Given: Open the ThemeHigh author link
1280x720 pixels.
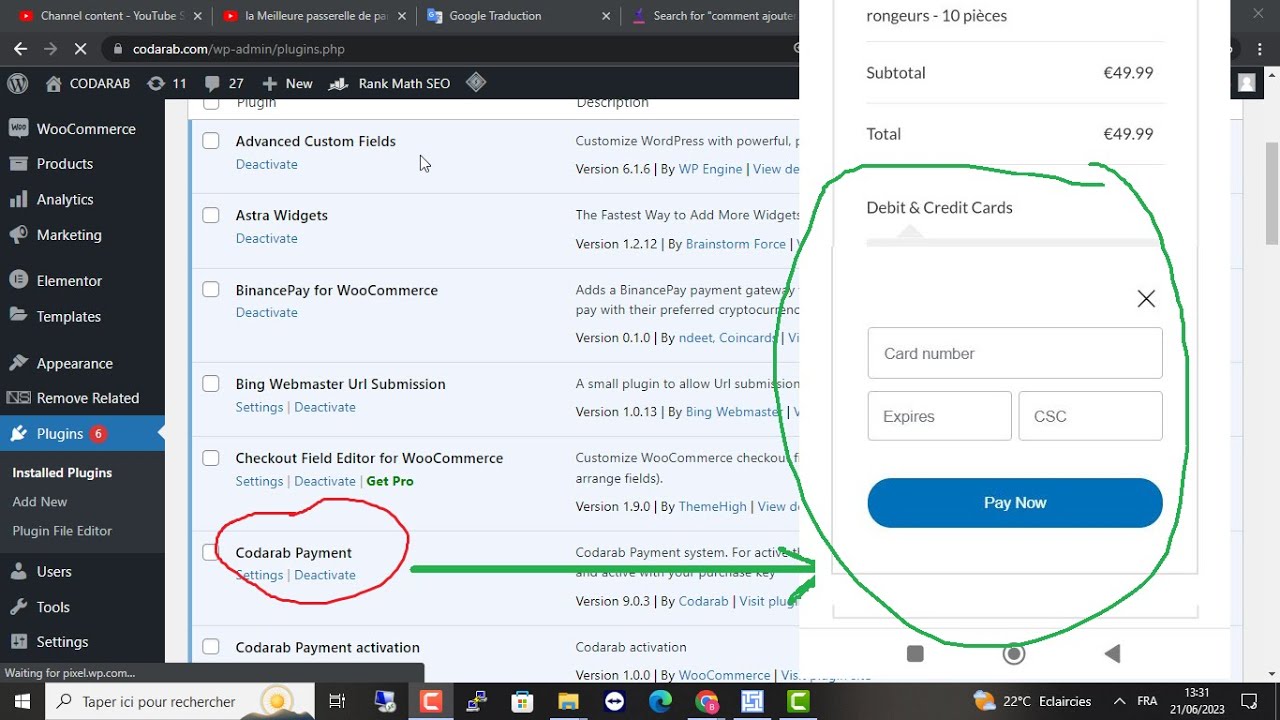Looking at the screenshot, I should pos(713,506).
